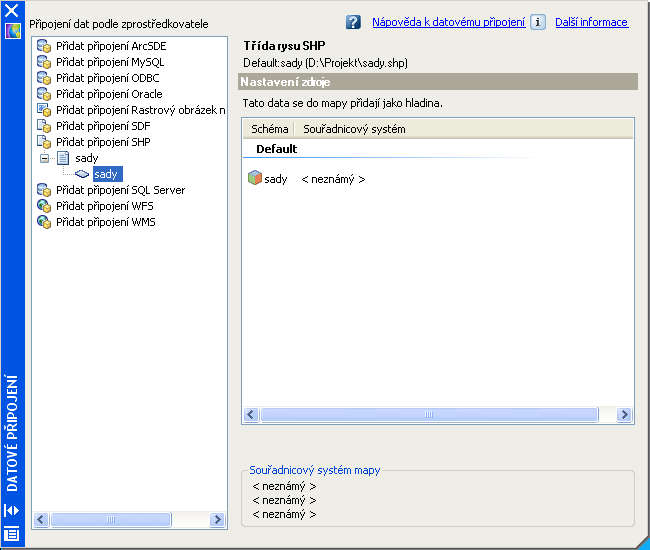Click the info icon beside Další informace
The height and width of the screenshot is (550, 650).
tap(538, 22)
